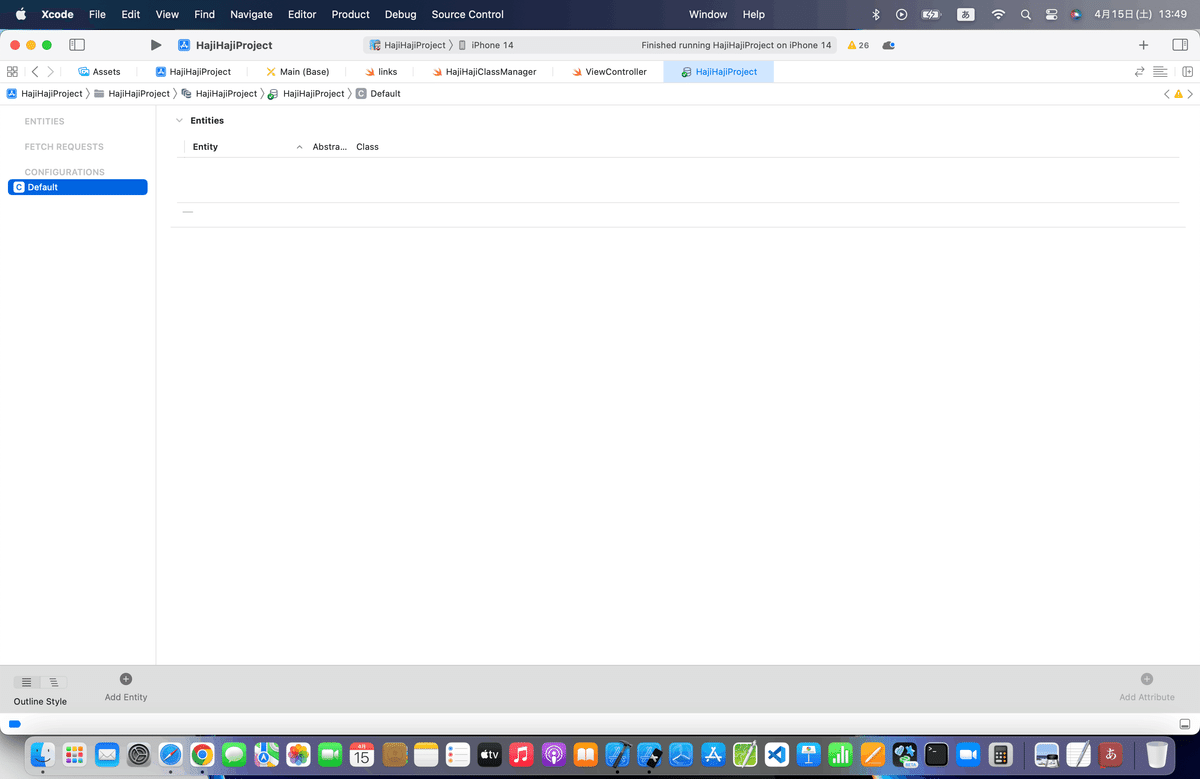Open the Default configuration breadcrumb
This screenshot has height=779, width=1200.
point(378,94)
